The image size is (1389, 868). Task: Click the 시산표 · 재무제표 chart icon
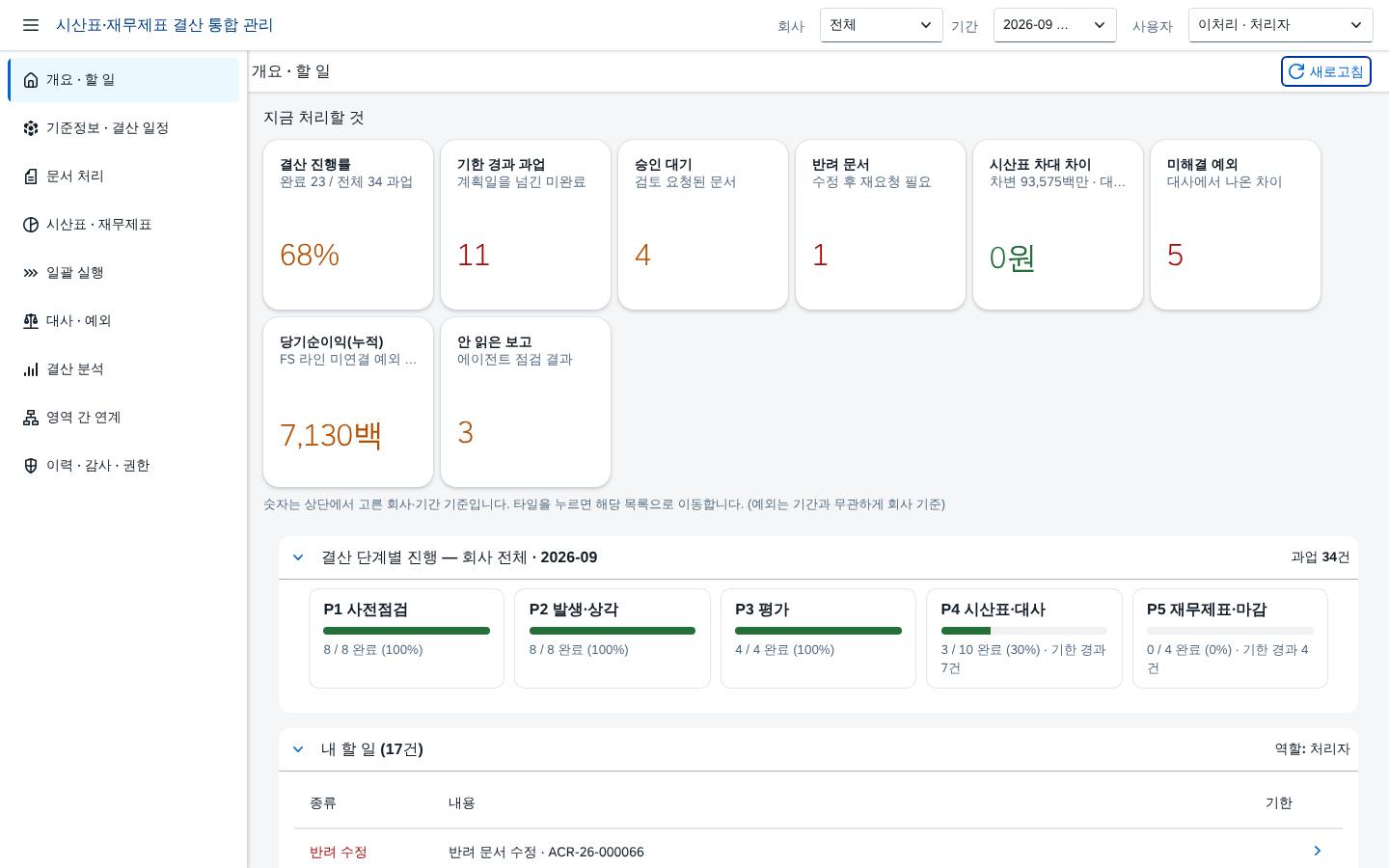31,225
